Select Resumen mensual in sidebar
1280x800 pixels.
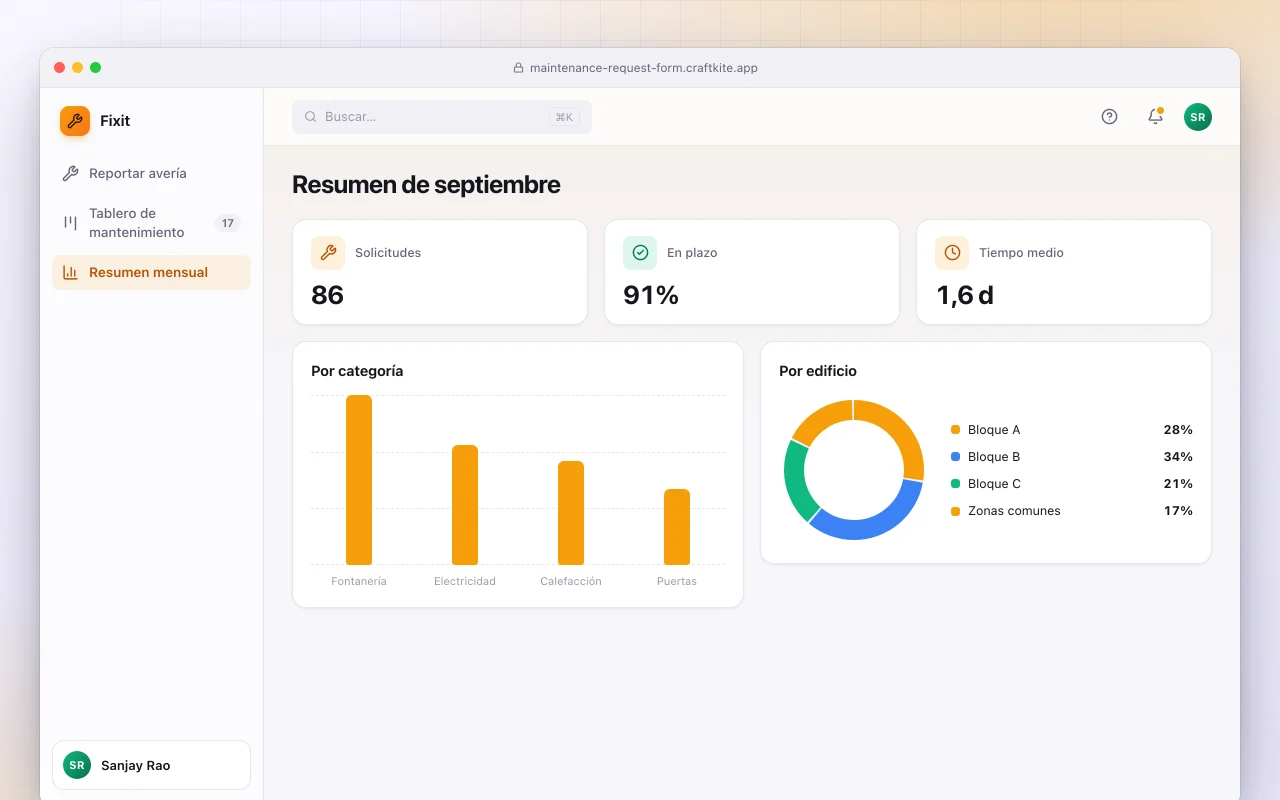point(151,272)
